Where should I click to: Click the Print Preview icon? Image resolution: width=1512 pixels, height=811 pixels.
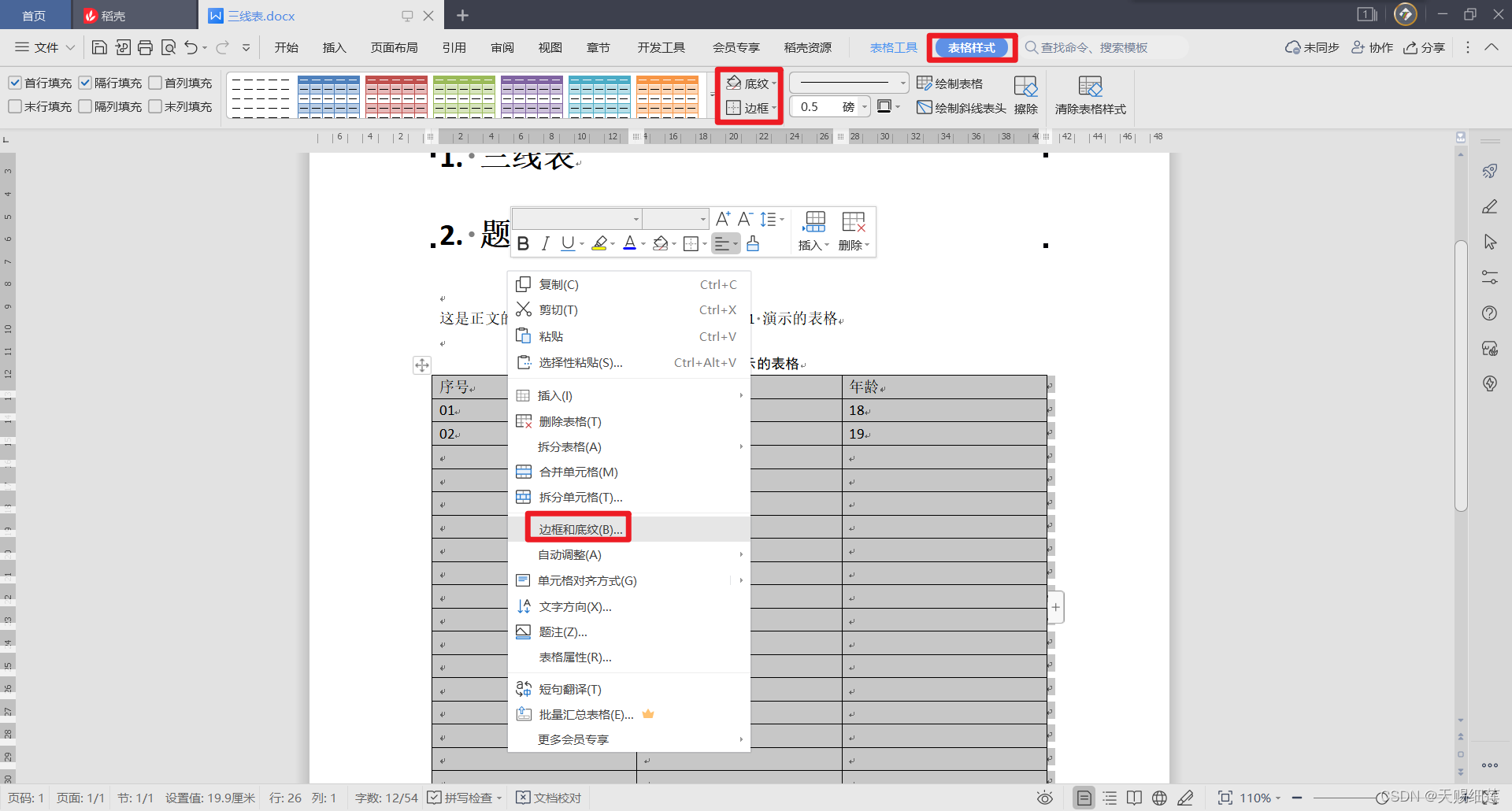(168, 47)
